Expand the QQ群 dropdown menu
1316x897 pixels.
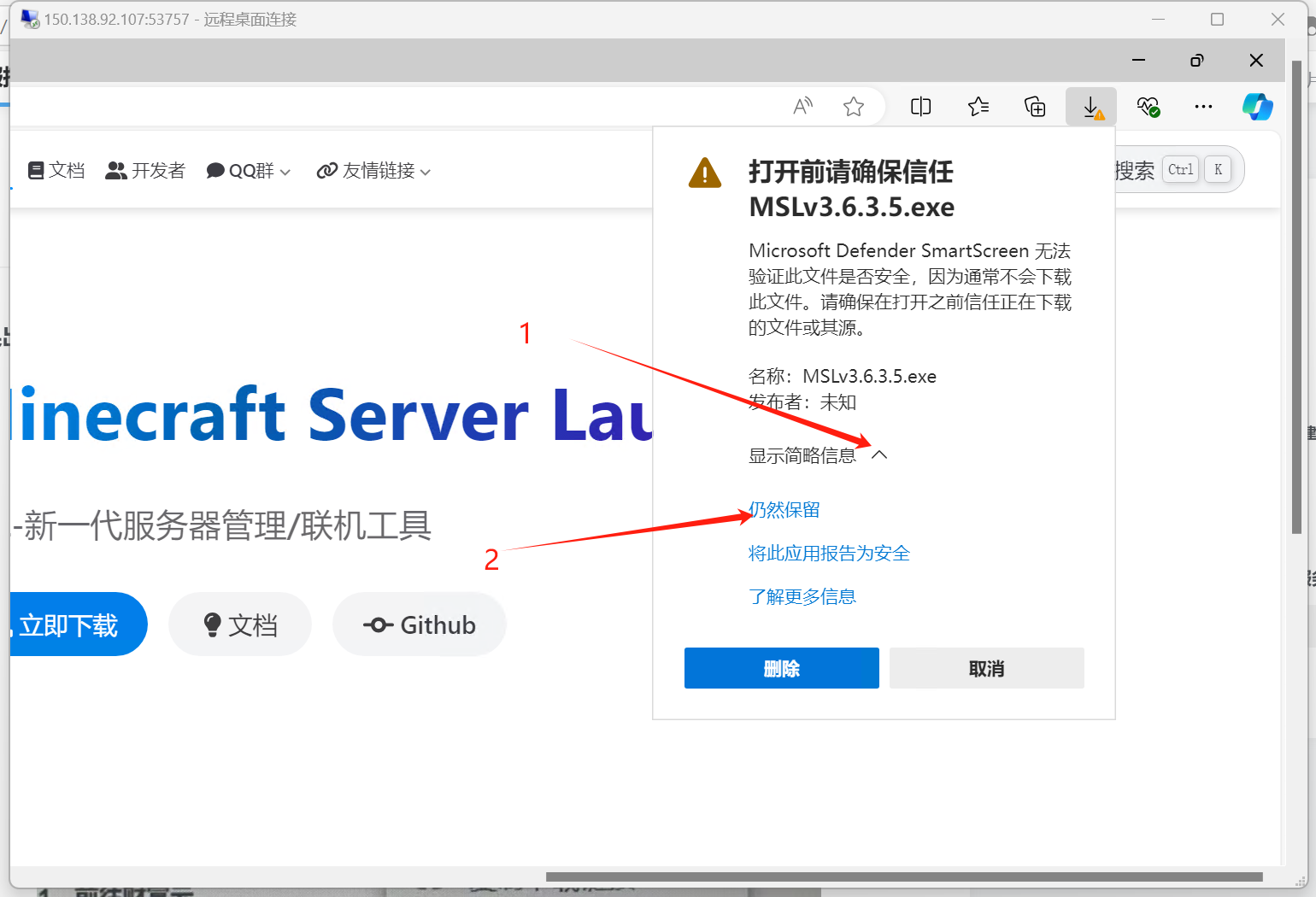[x=249, y=171]
